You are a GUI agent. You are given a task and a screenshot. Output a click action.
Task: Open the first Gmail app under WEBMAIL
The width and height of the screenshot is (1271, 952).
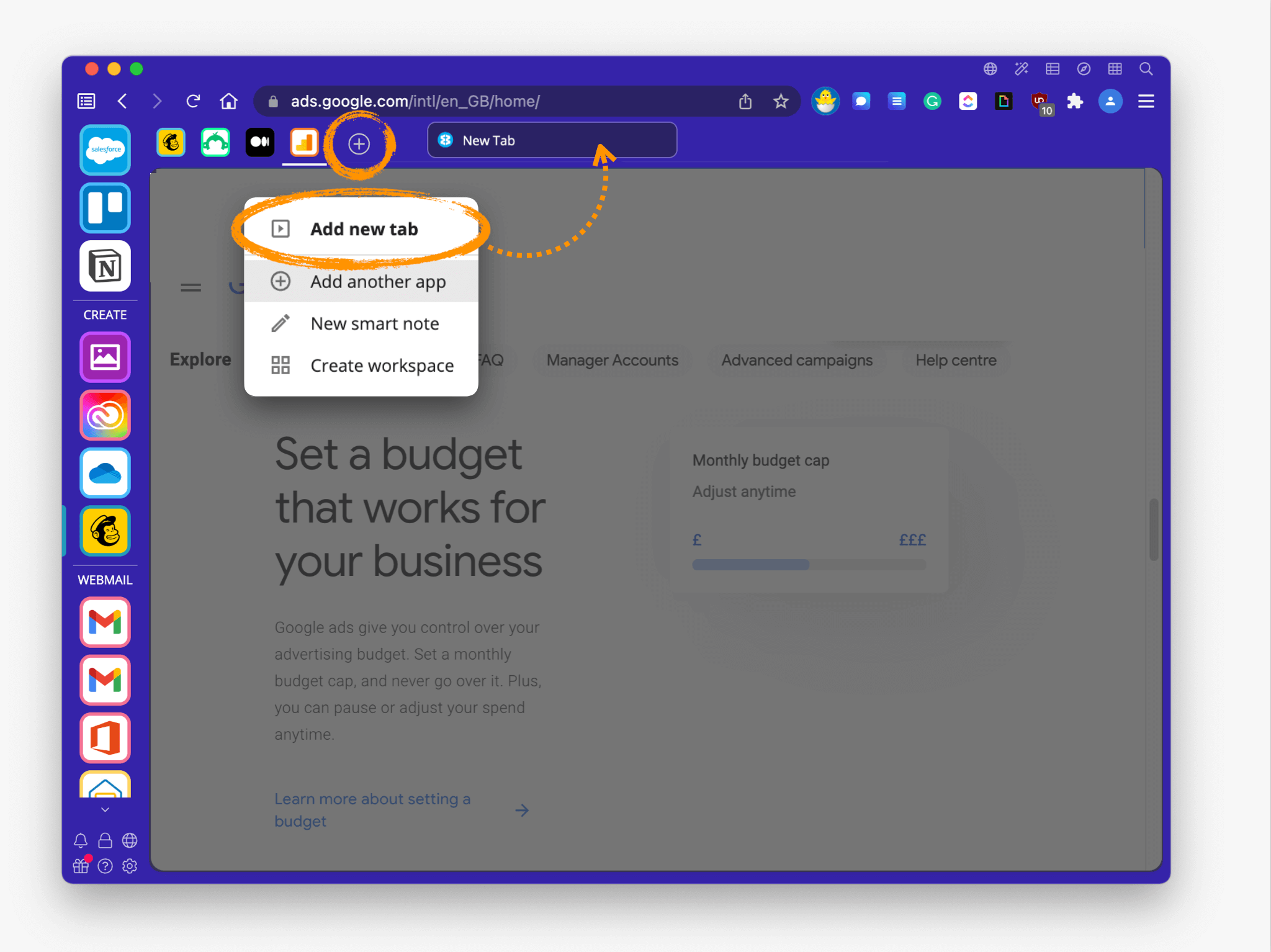105,622
